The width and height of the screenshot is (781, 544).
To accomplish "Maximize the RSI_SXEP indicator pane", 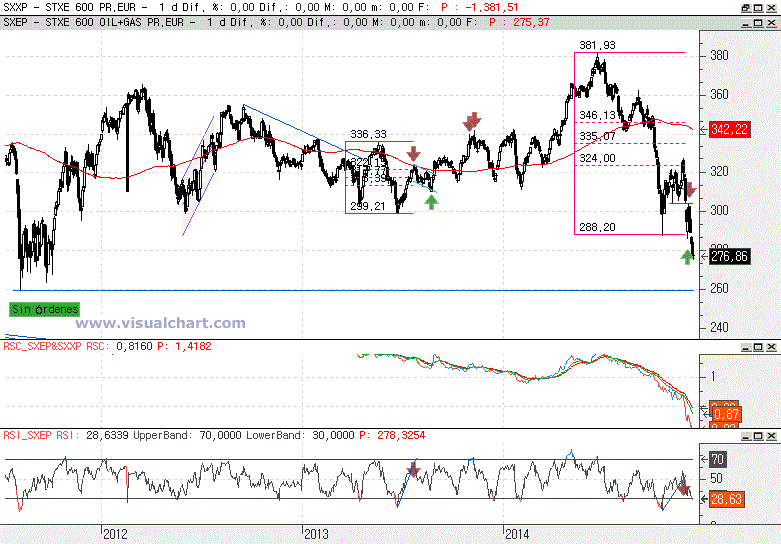I will tap(758, 436).
